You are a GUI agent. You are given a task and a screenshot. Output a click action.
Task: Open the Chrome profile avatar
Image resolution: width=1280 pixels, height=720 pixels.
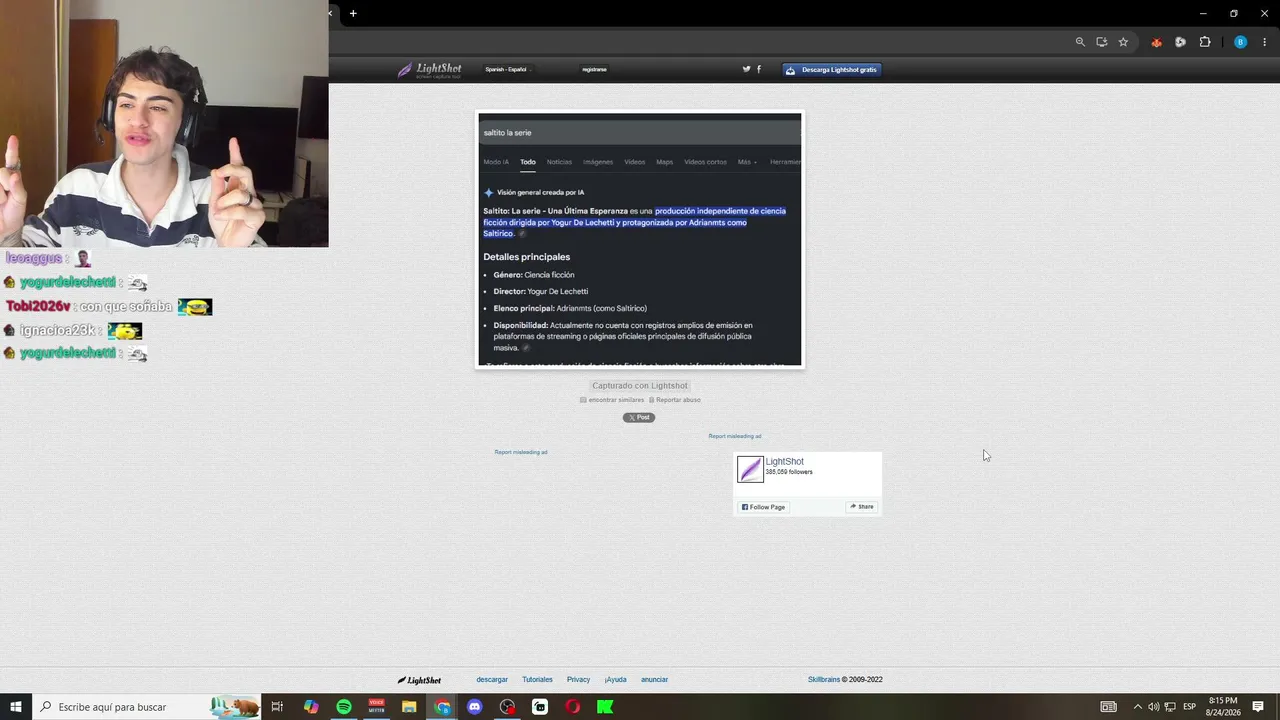1240,42
